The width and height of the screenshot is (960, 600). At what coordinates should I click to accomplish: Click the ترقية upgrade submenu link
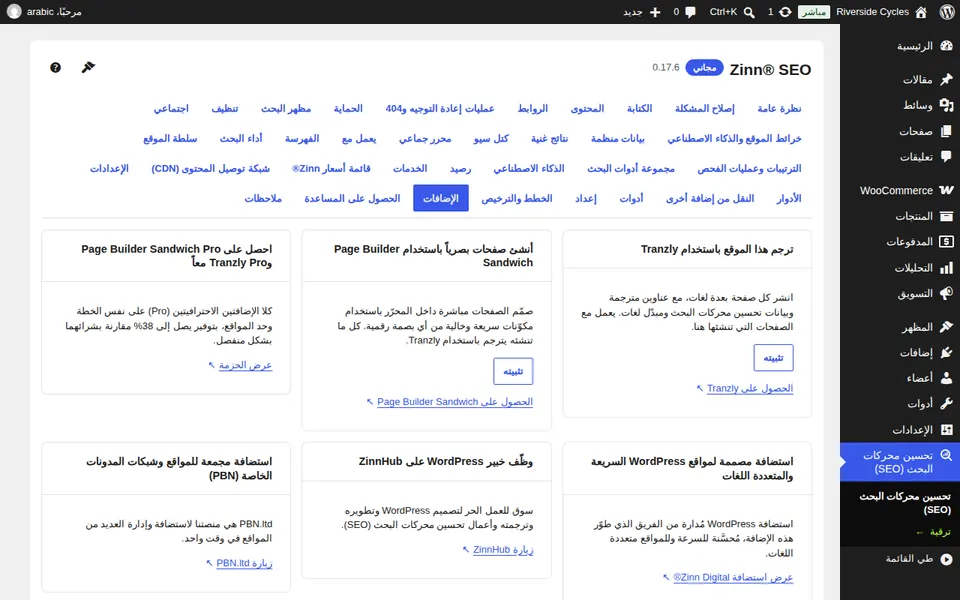pyautogui.click(x=933, y=532)
